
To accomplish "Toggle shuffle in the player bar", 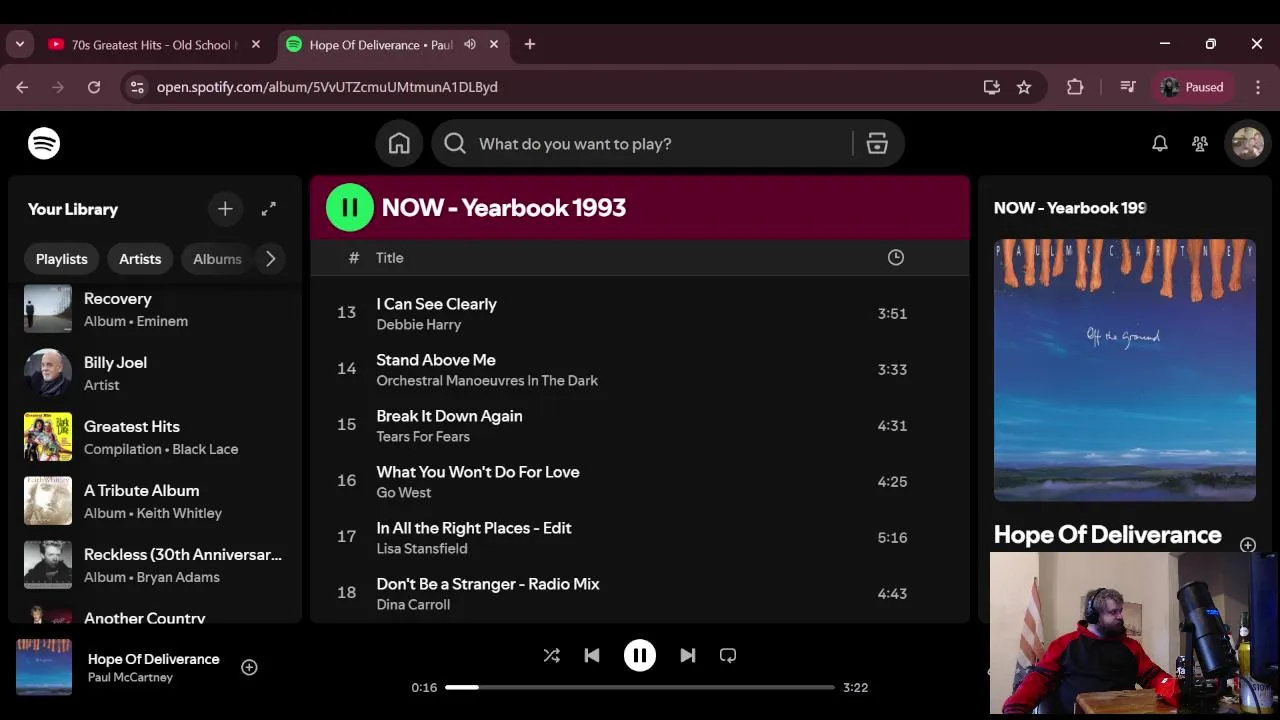I will click(551, 655).
